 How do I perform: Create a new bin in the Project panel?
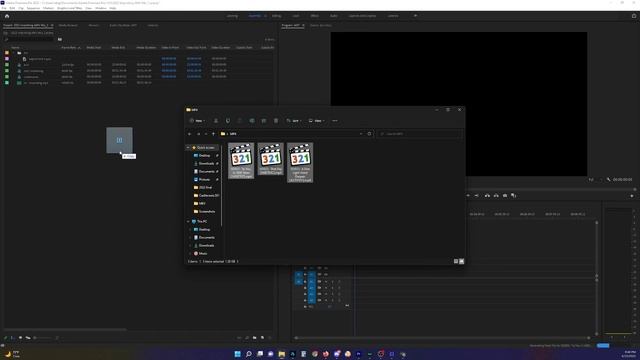(255, 338)
